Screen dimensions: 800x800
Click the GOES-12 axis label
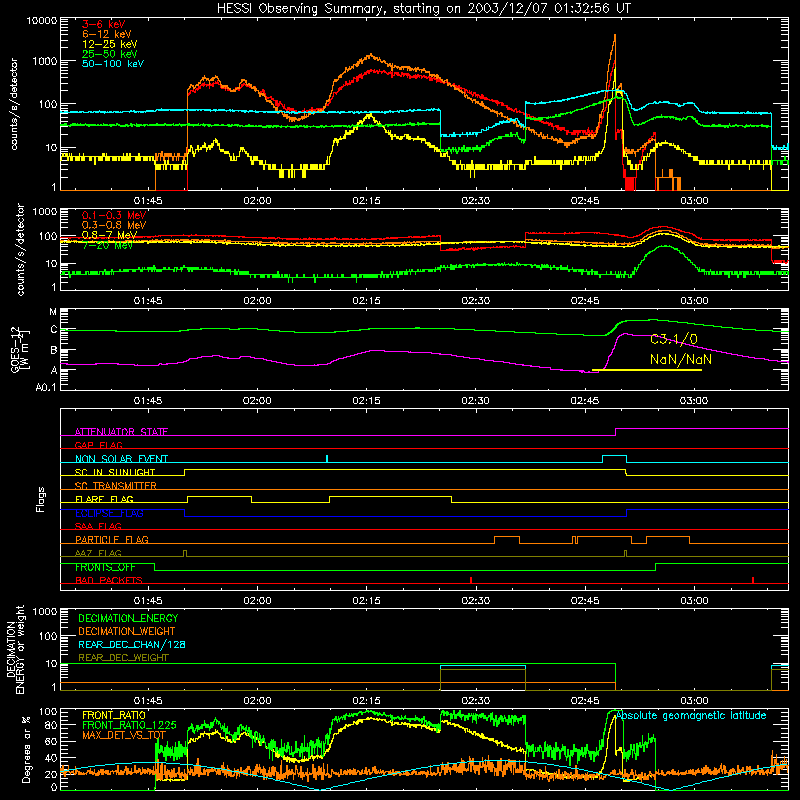[x=18, y=349]
